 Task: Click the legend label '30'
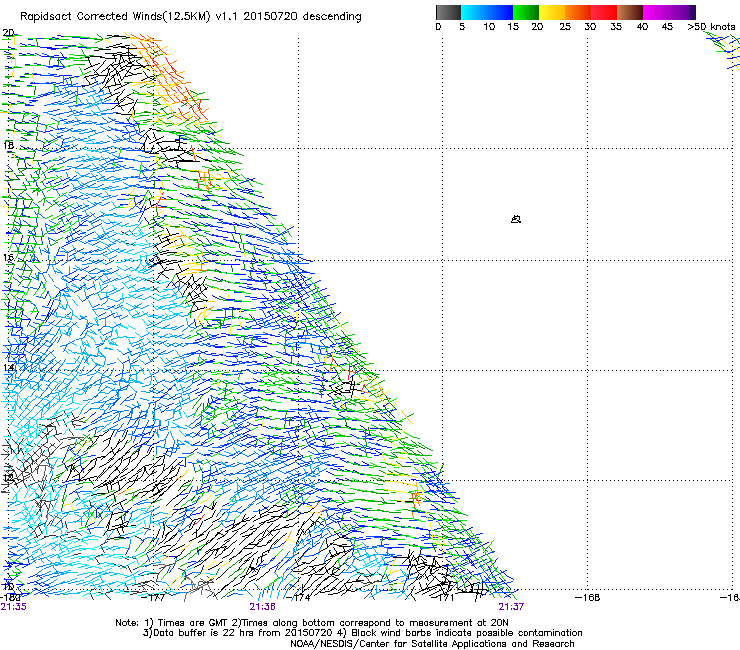590,27
